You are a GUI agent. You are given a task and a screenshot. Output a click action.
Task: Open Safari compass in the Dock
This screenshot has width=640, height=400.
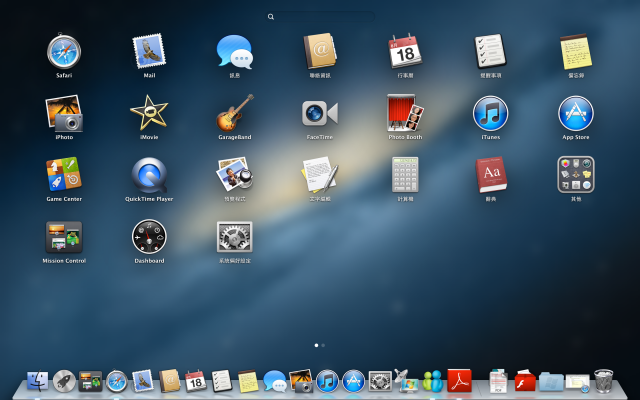point(117,381)
